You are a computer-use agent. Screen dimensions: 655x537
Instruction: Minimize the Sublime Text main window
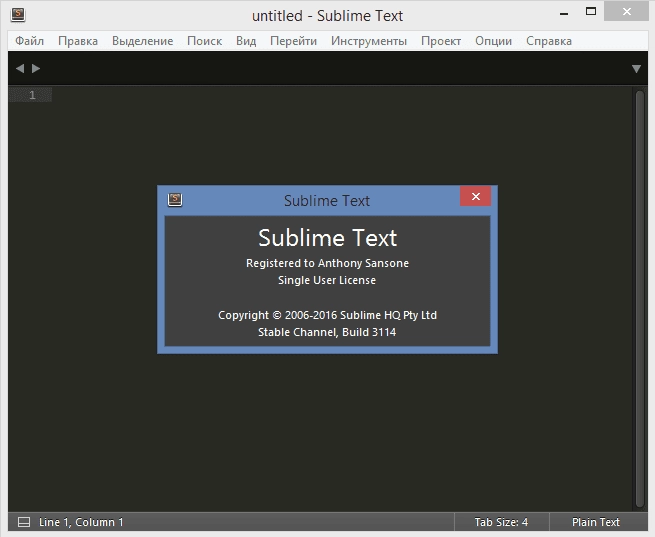pyautogui.click(x=564, y=14)
